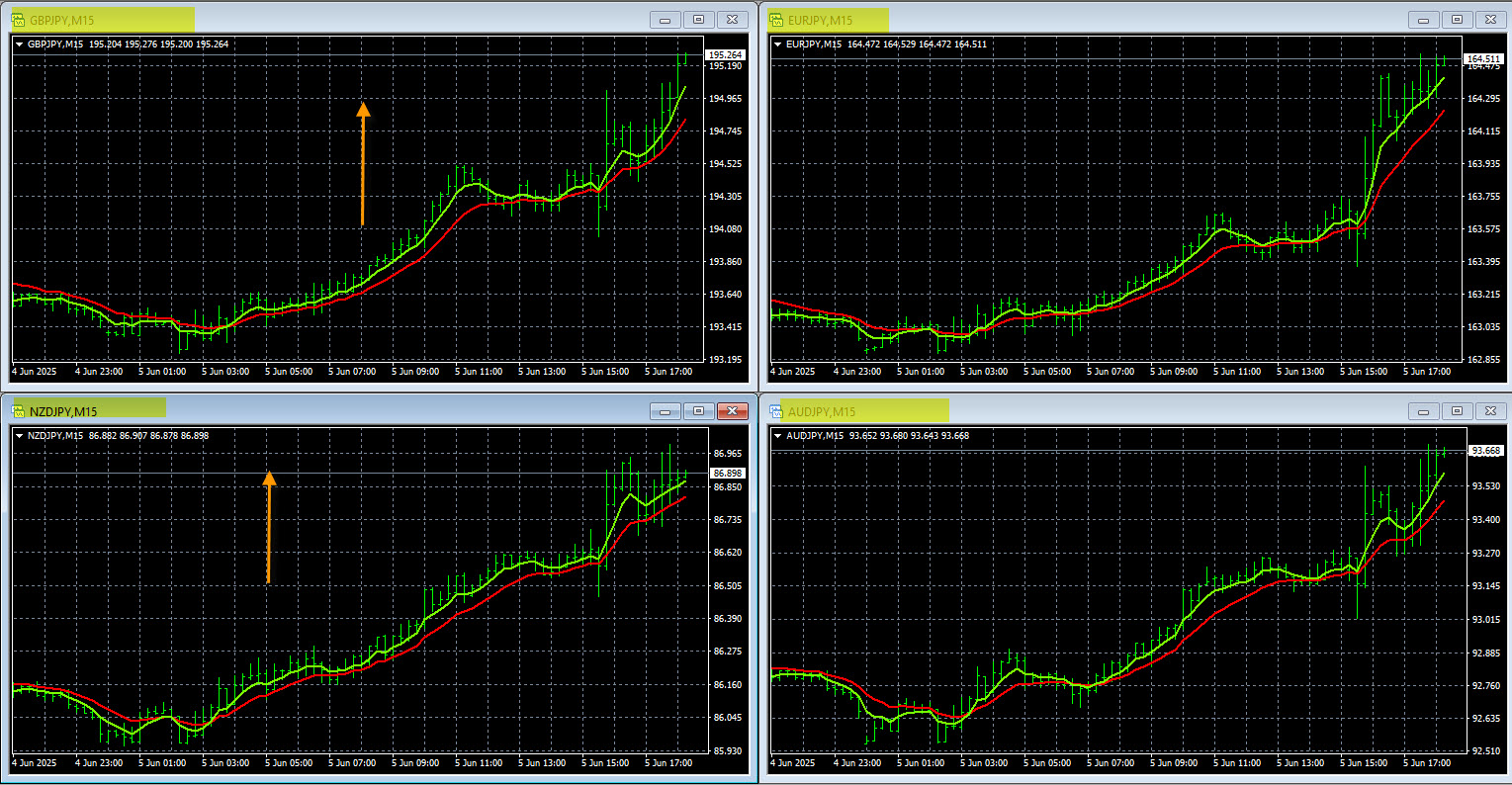Viewport: 1512px width, 785px height.
Task: Maximize the EURJPY chart window
Action: point(1457,19)
